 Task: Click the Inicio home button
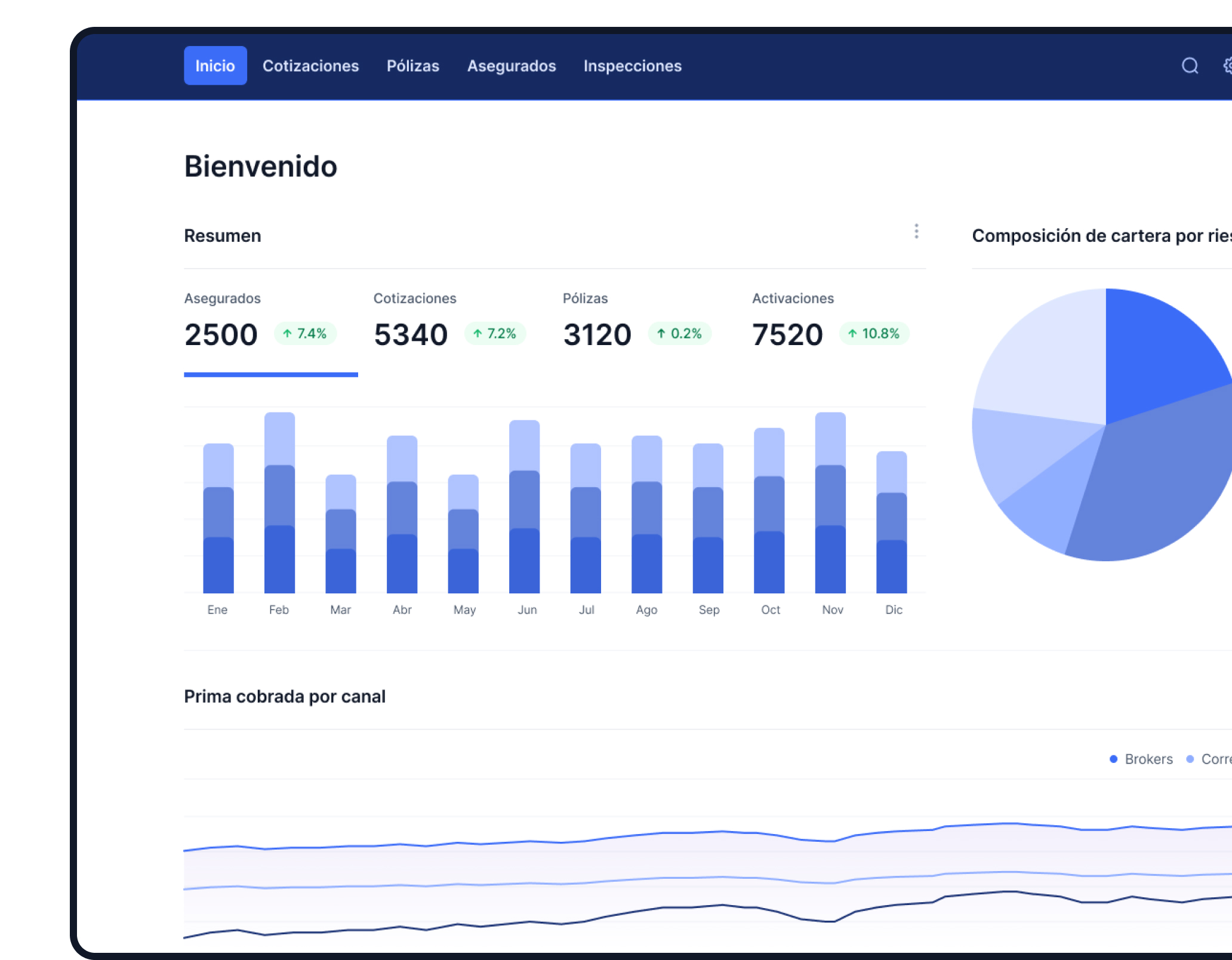pos(215,66)
